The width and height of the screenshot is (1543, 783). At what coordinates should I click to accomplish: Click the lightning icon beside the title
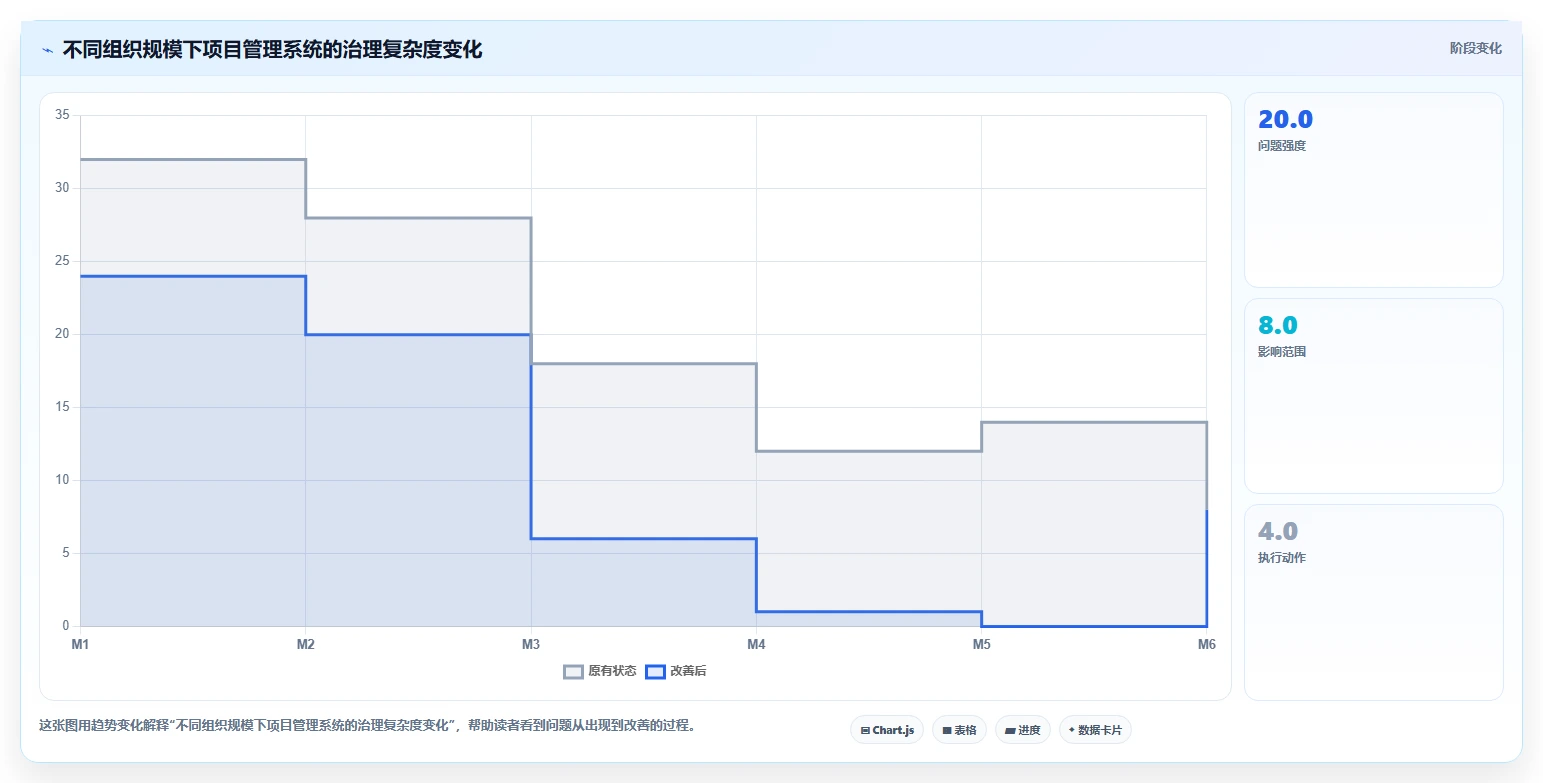[47, 50]
